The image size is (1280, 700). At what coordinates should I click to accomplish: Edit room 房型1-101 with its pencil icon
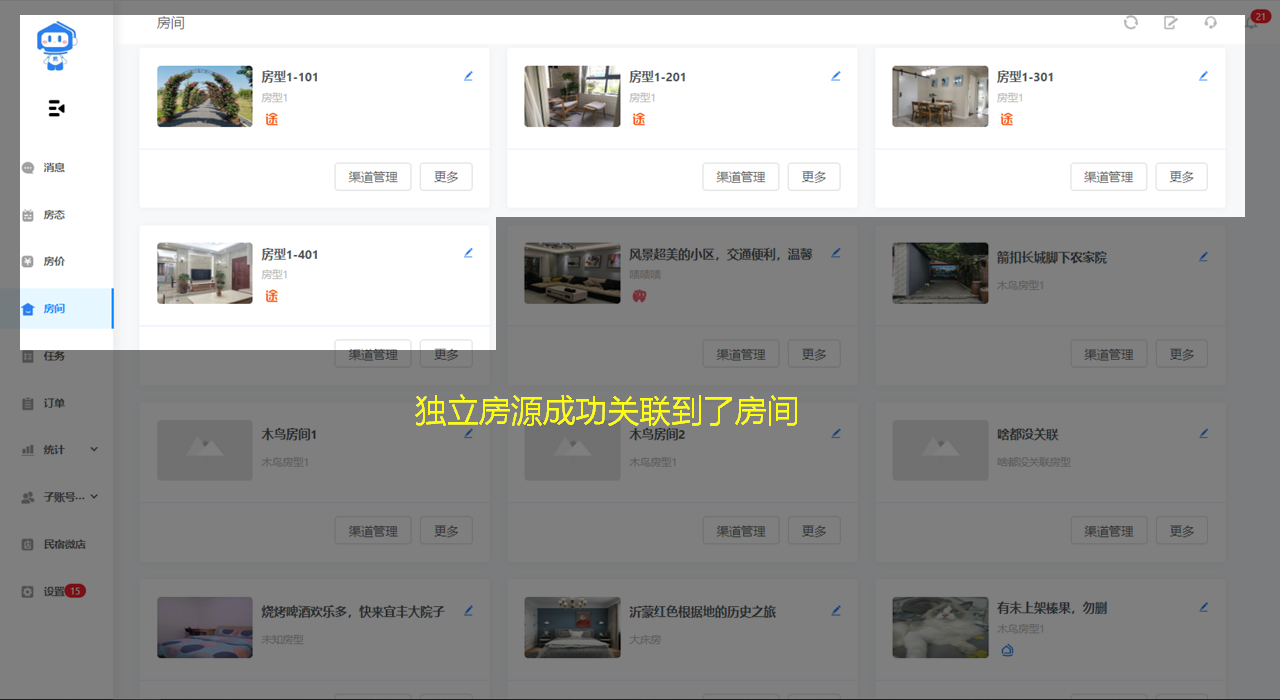(468, 76)
